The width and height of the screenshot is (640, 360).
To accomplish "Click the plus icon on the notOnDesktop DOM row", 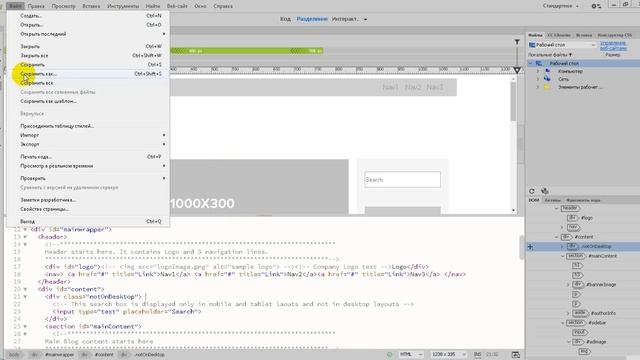I will (530, 247).
